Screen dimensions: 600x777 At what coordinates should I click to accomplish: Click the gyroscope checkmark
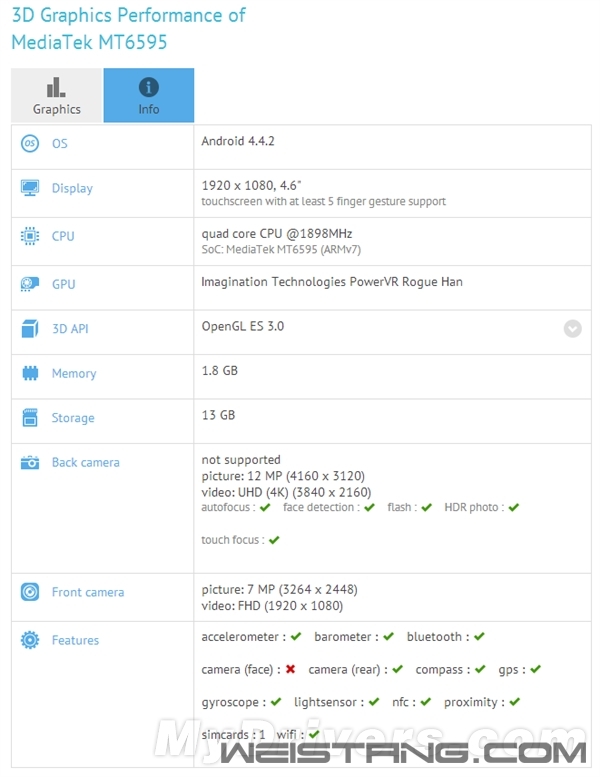pos(276,702)
